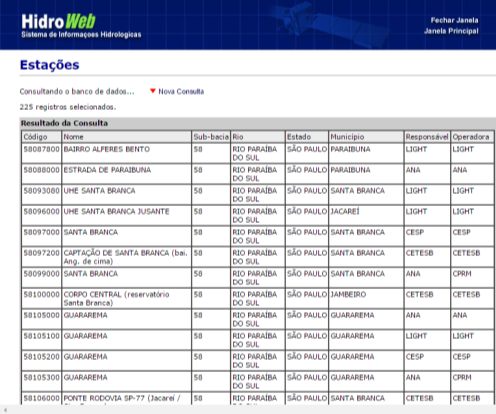Click CPRM operadora in row 58105300
This screenshot has width=496, height=414.
tap(462, 377)
